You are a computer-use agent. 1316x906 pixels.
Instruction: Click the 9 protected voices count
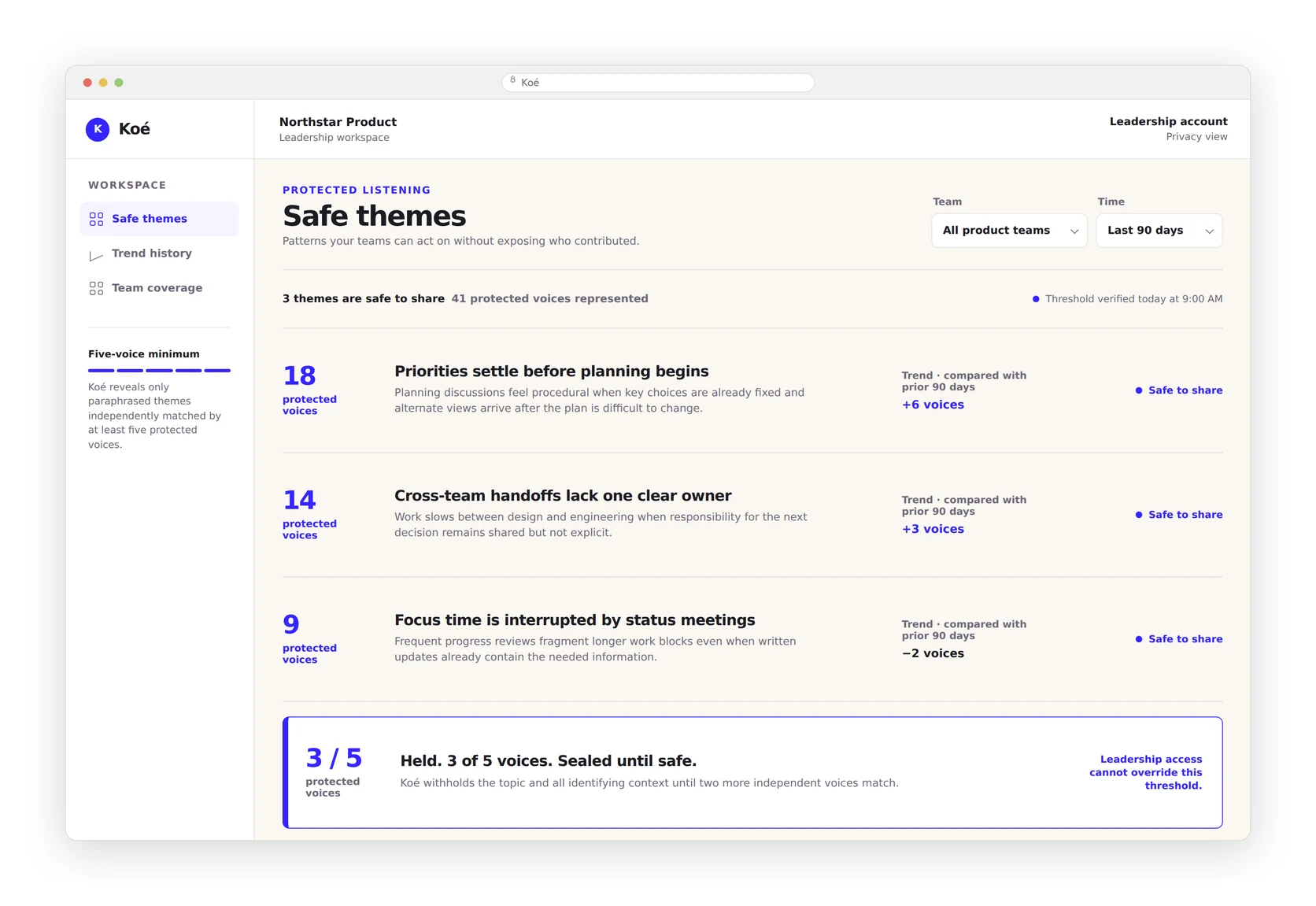pos(309,638)
